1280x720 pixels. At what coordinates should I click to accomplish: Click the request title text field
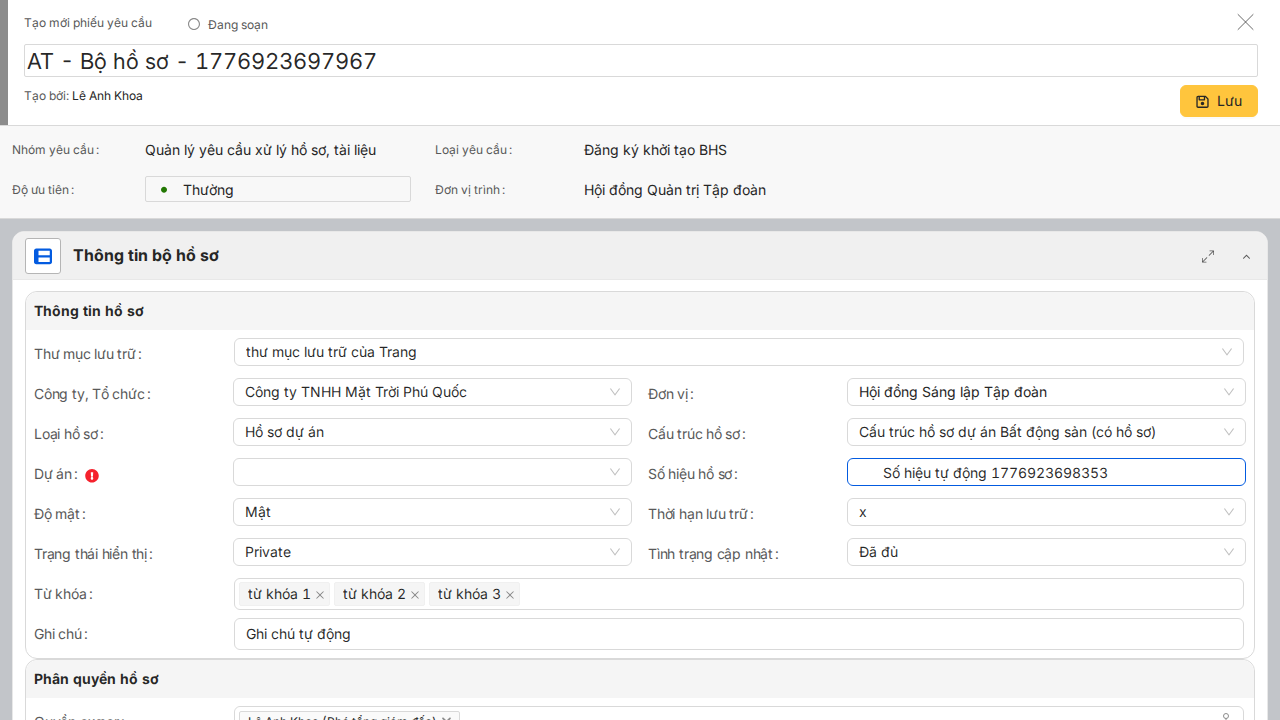[640, 61]
